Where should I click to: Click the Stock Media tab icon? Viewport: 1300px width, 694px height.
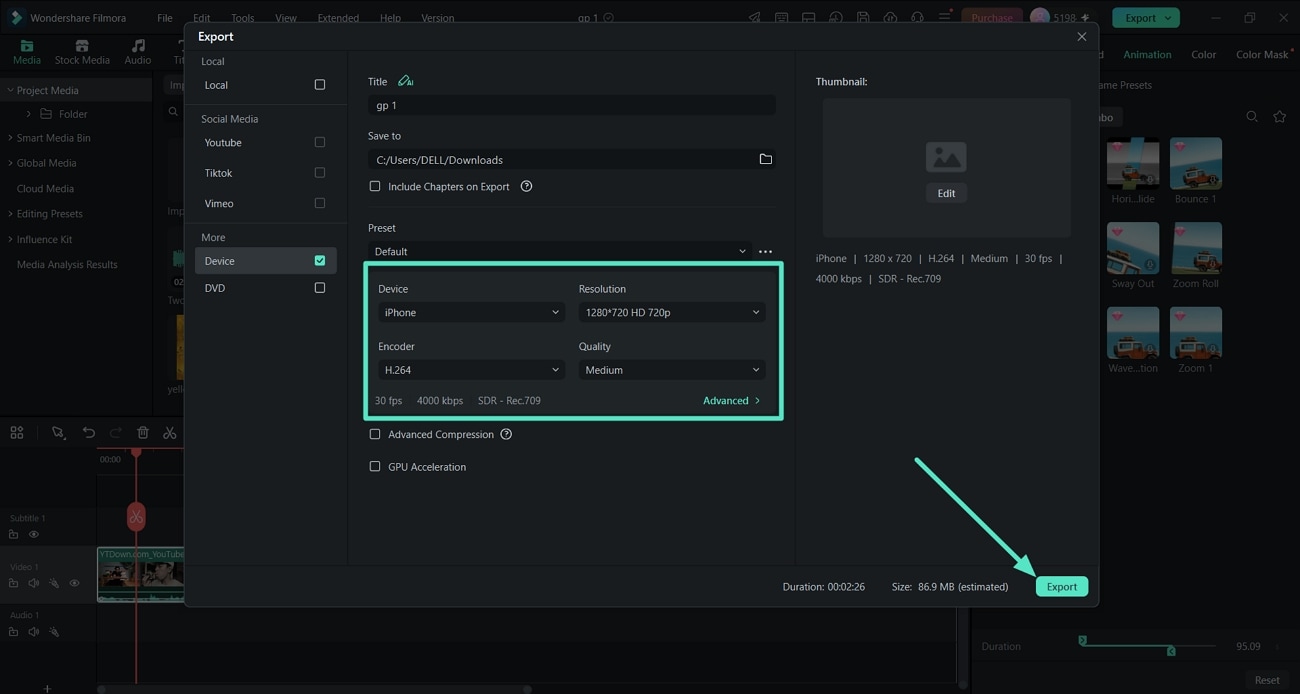click(x=82, y=46)
